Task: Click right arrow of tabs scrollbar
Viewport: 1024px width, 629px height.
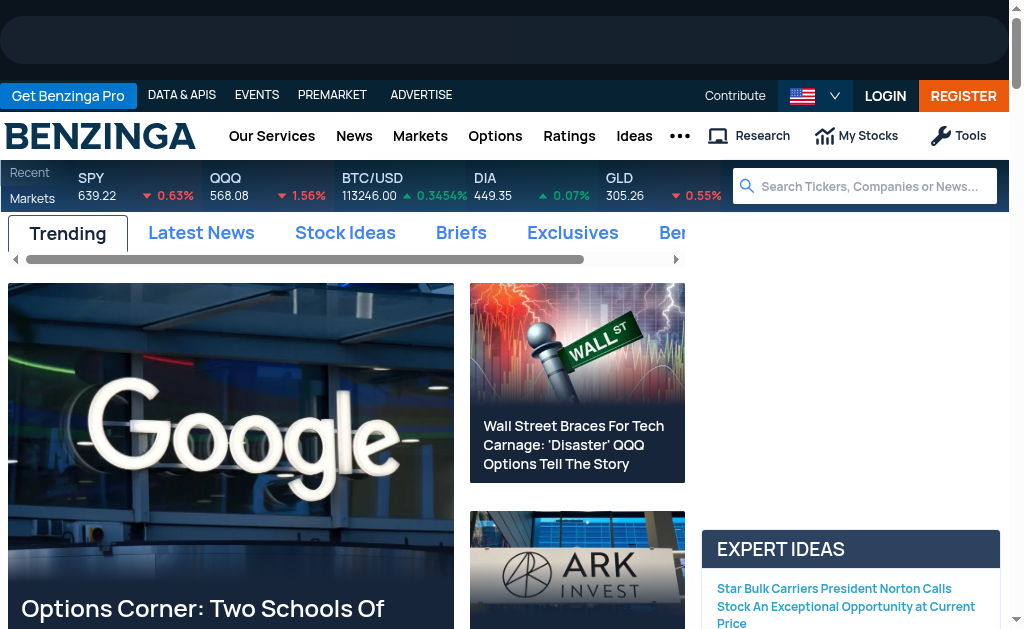Action: [x=676, y=259]
